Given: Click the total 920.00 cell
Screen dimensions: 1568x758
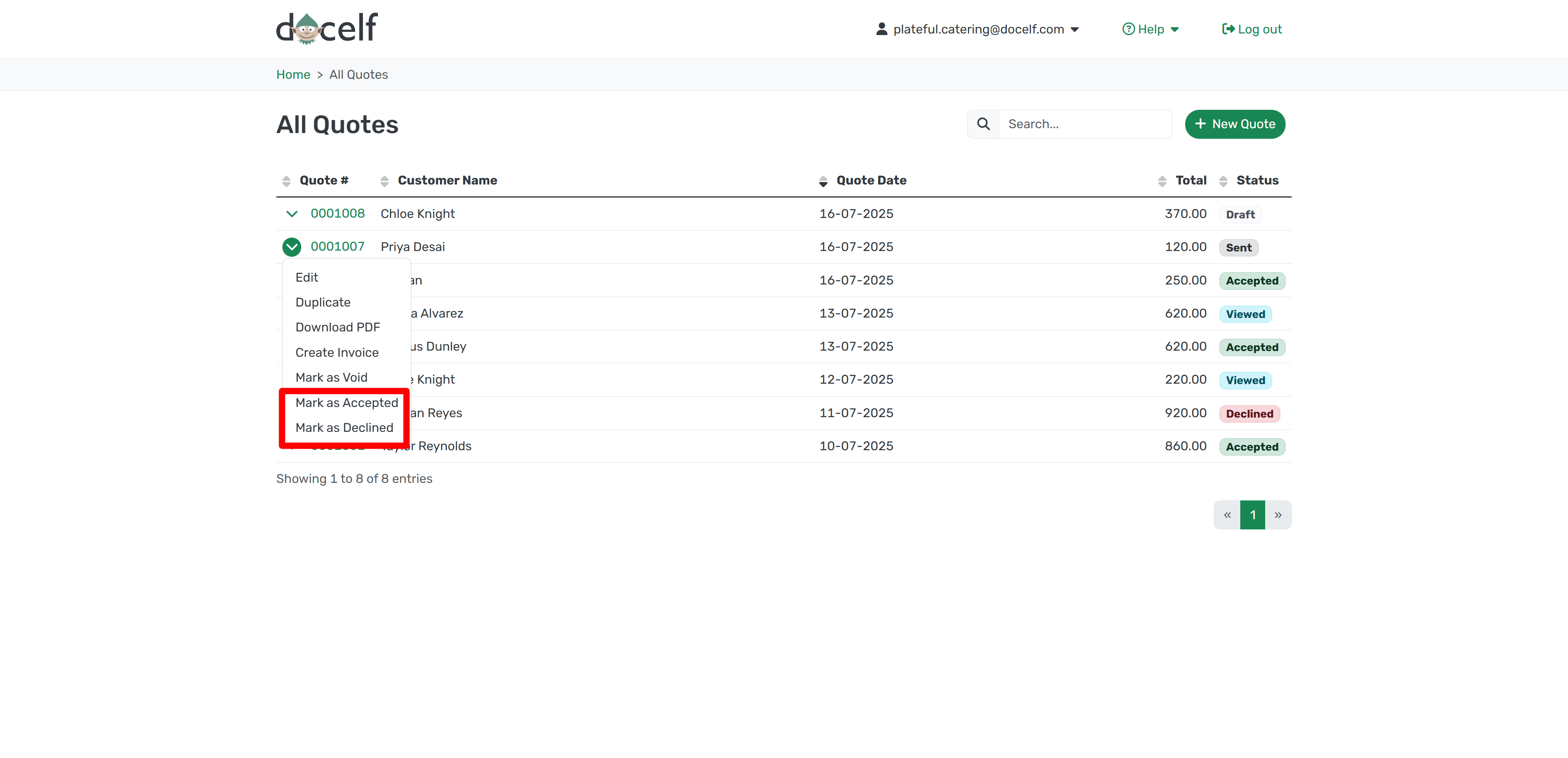Looking at the screenshot, I should point(1185,413).
